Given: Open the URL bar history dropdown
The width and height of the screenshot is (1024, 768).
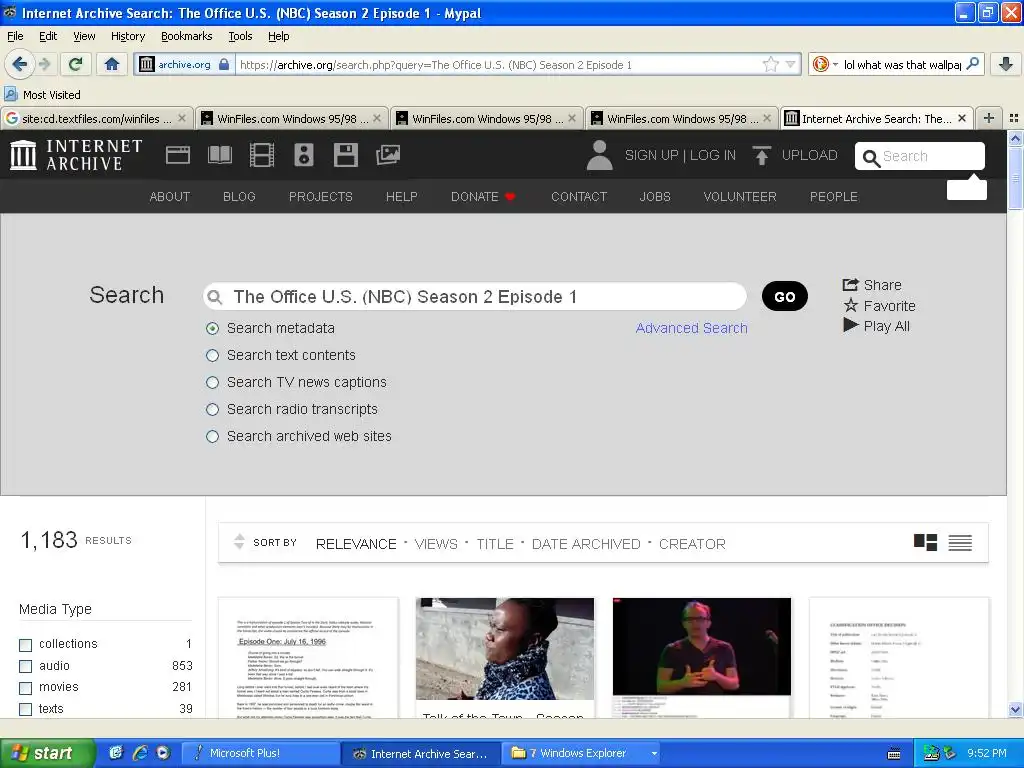Looking at the screenshot, I should [x=791, y=64].
